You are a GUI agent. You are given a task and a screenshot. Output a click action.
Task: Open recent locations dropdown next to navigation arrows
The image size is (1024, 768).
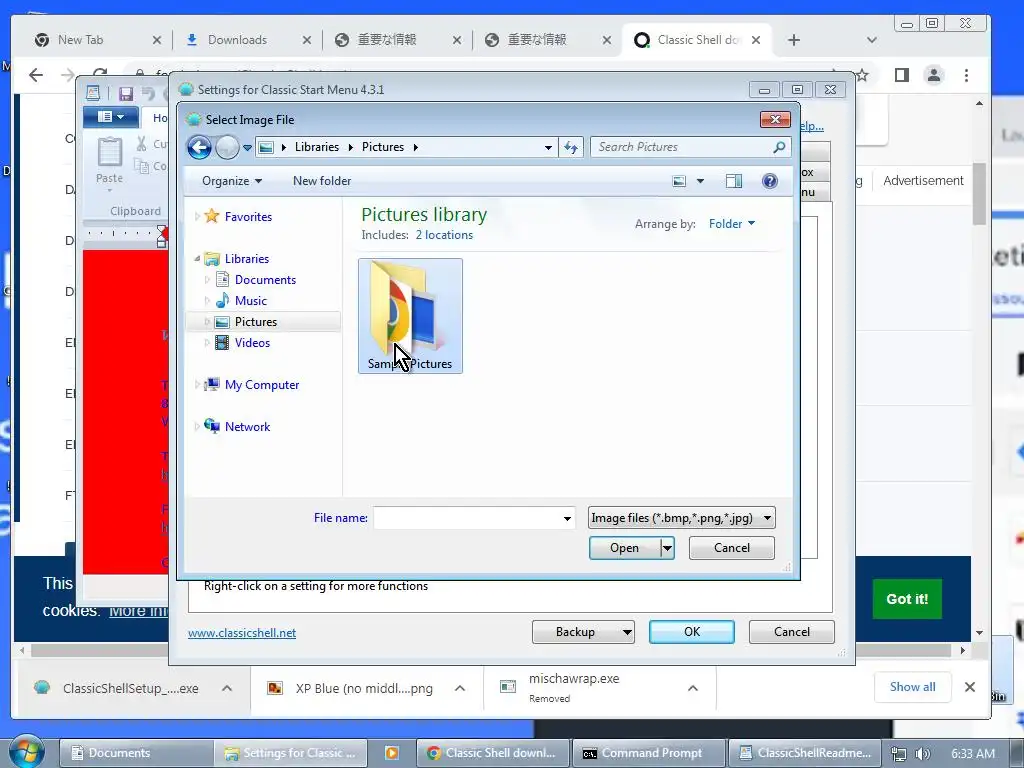pos(247,148)
